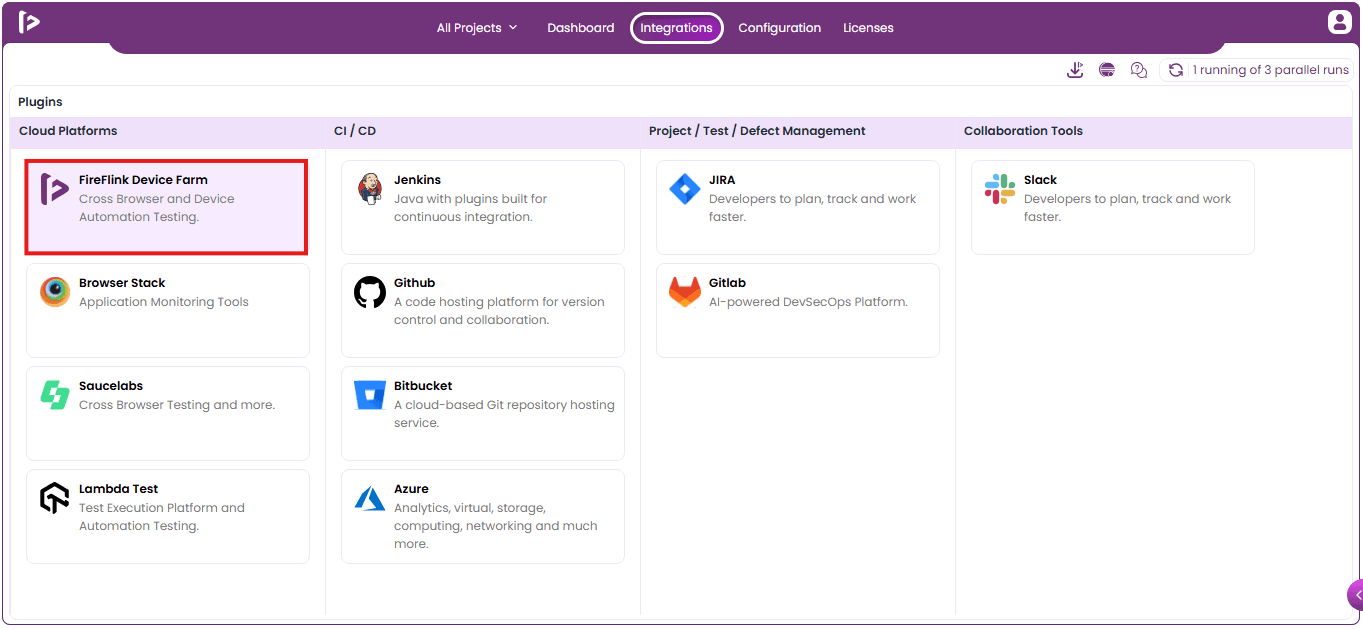
Task: Open the chat support icon
Action: pyautogui.click(x=1138, y=70)
